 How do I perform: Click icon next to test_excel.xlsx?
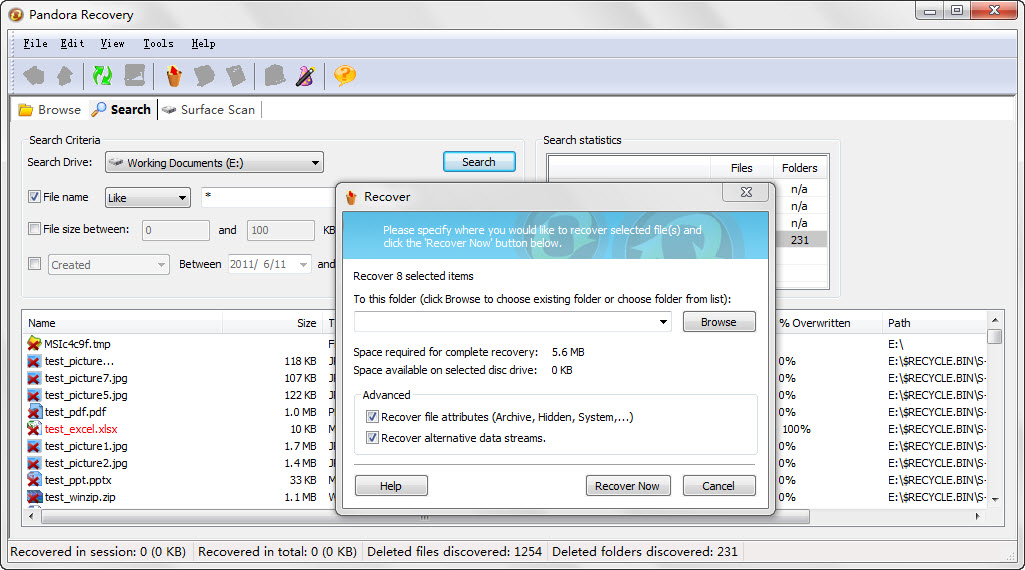[34, 429]
